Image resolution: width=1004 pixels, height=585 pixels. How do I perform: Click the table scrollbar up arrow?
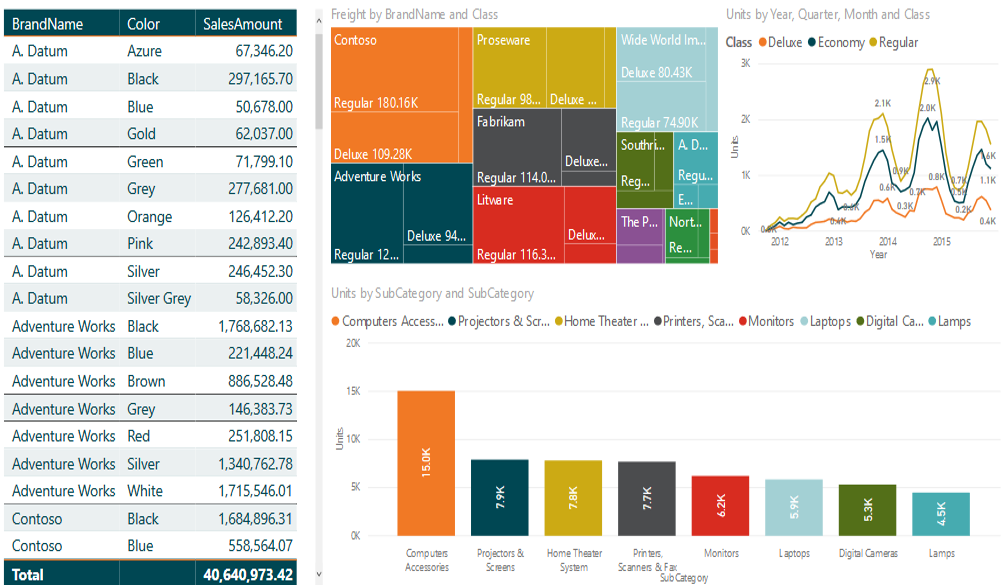point(319,20)
